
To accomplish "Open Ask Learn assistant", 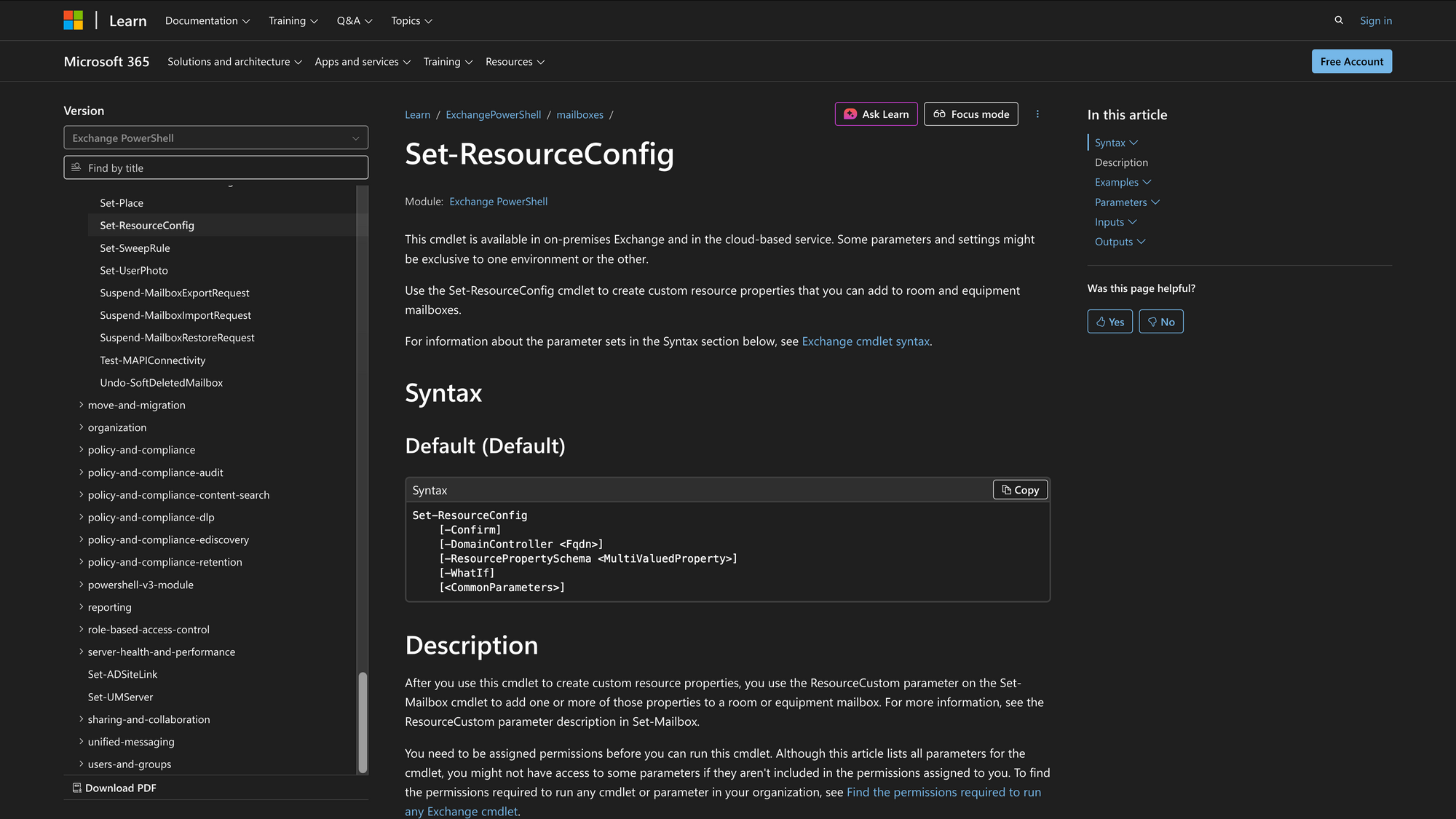I will (x=876, y=114).
